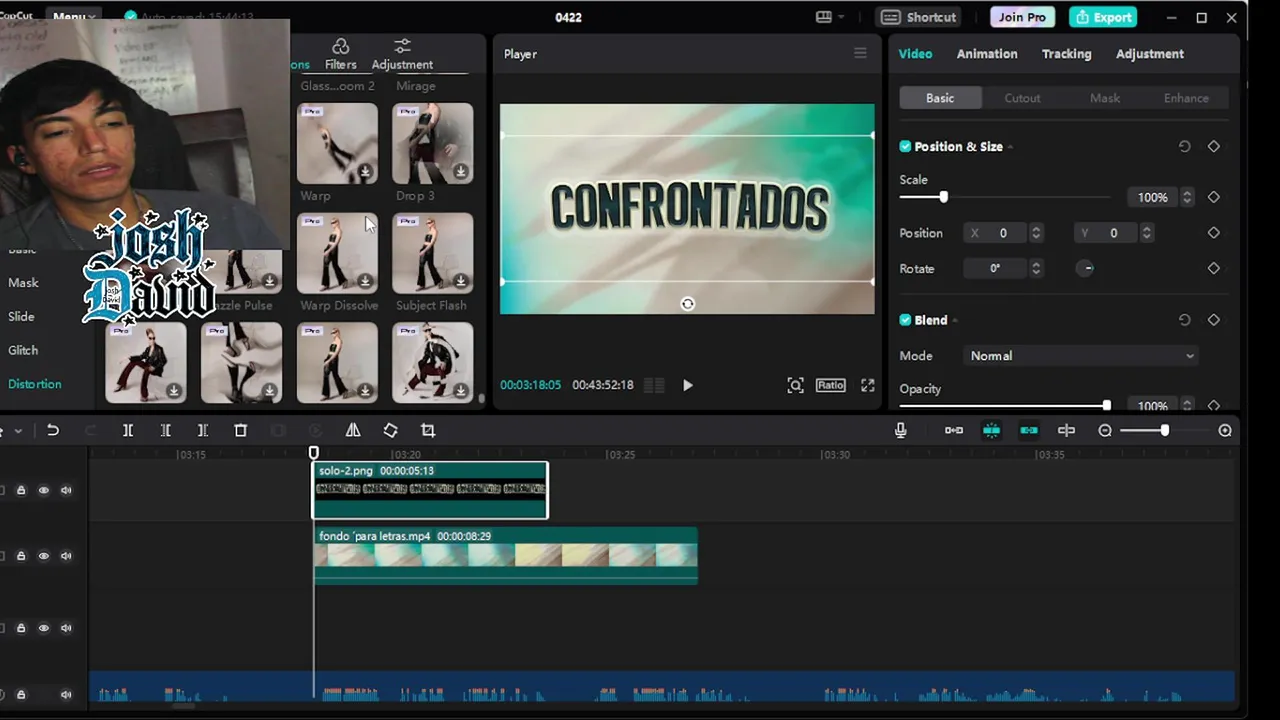Viewport: 1280px width, 720px height.
Task: Zoom in the timeline
Action: 1225,430
